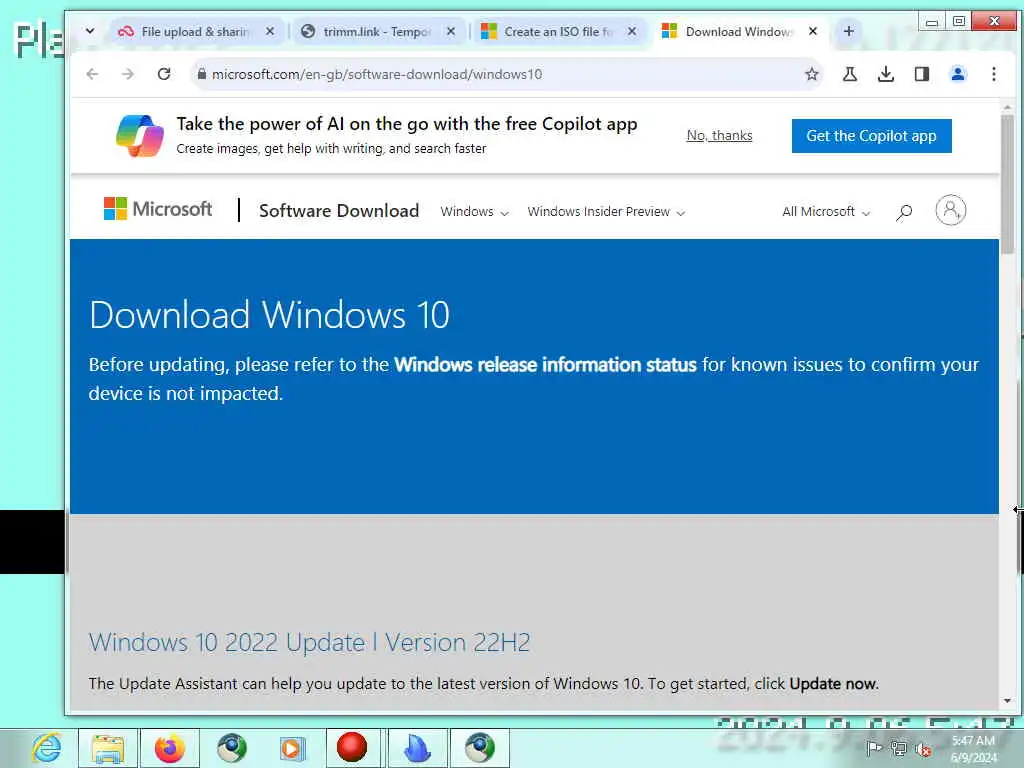Switch to Create an ISO file tab
Image resolution: width=1024 pixels, height=768 pixels.
coord(558,31)
